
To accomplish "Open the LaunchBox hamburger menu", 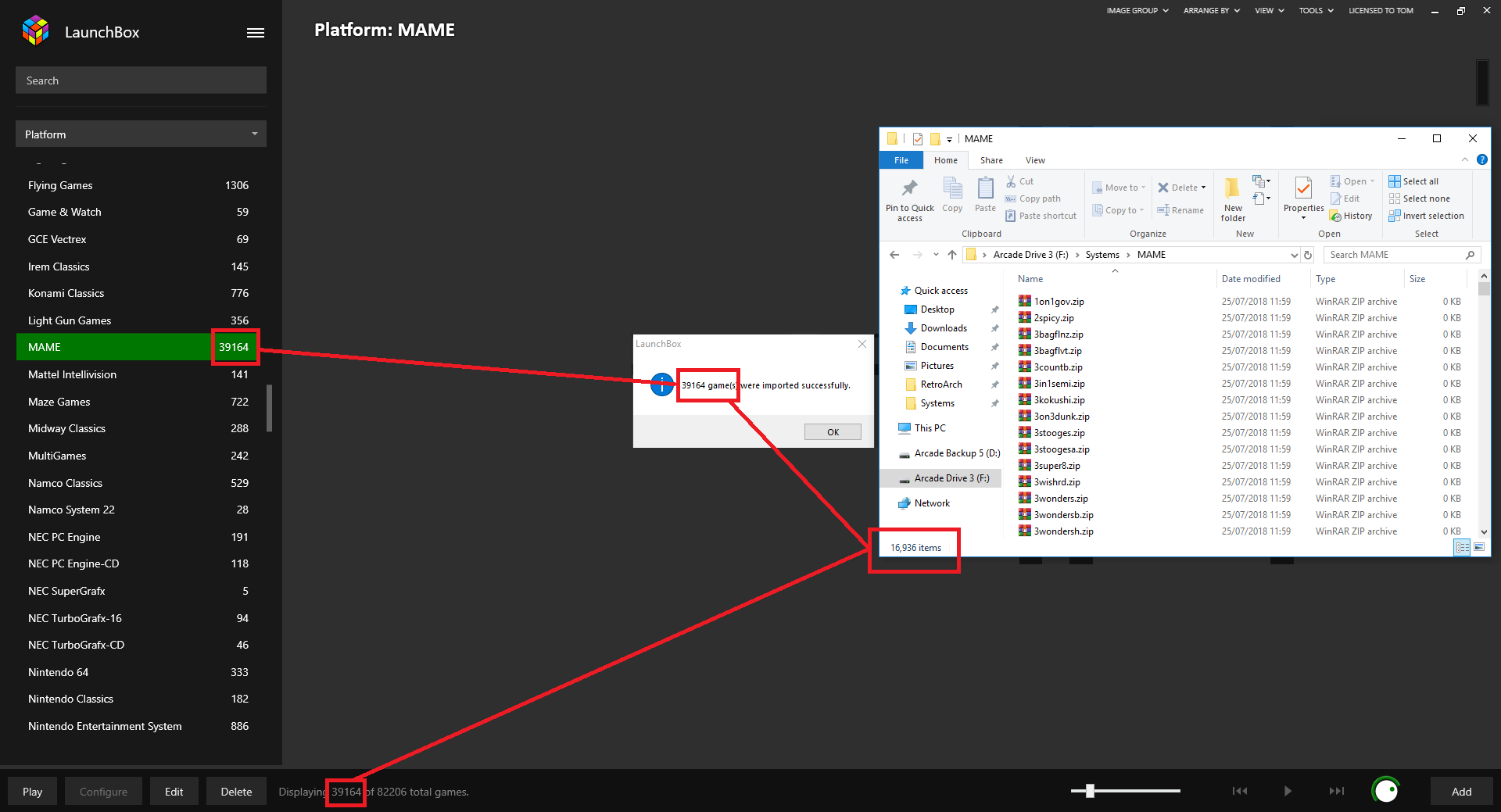I will [x=255, y=33].
